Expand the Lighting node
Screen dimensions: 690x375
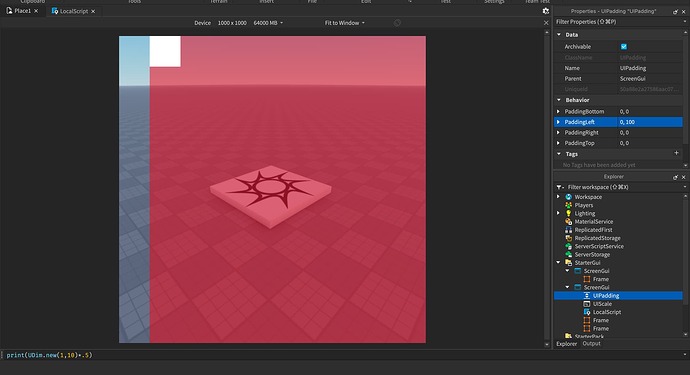click(558, 213)
